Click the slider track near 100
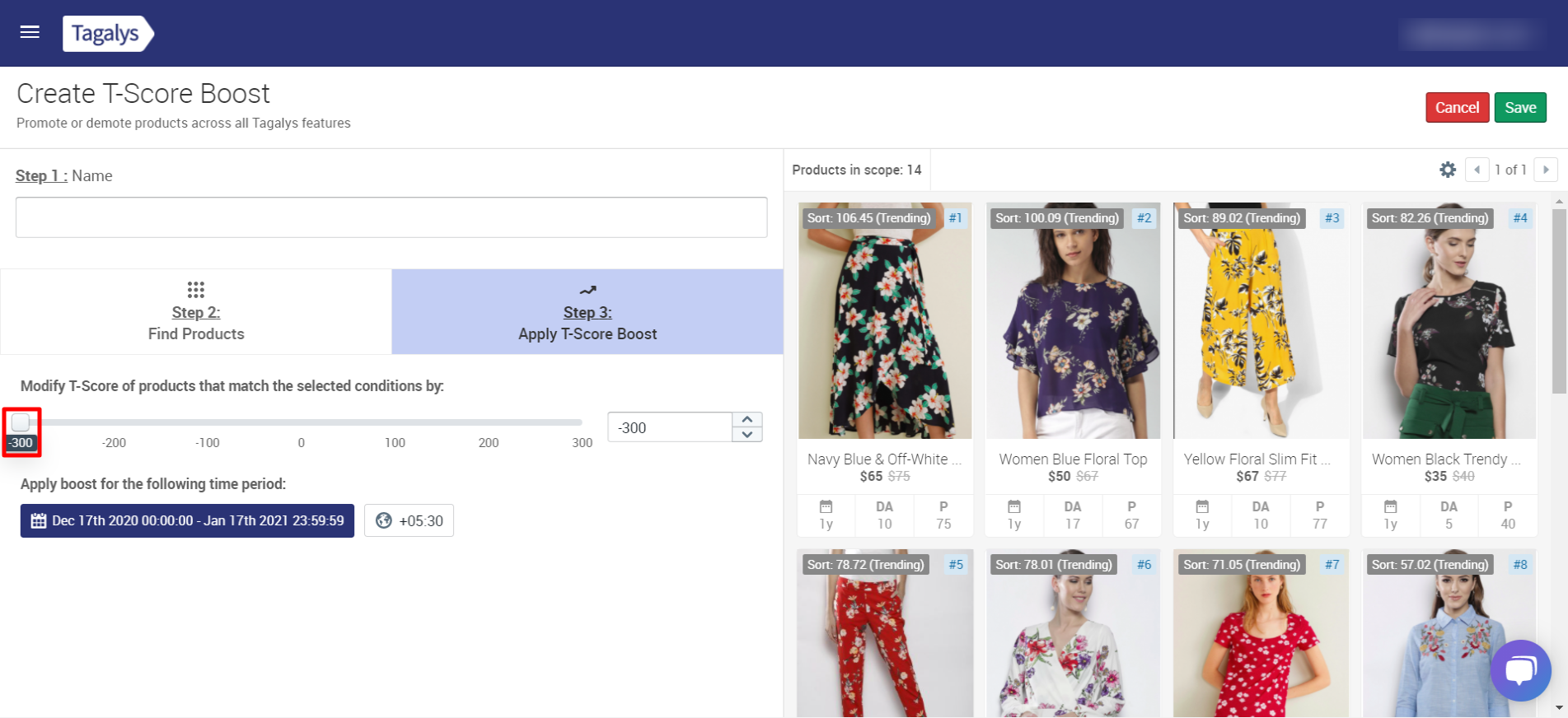 pyautogui.click(x=395, y=422)
